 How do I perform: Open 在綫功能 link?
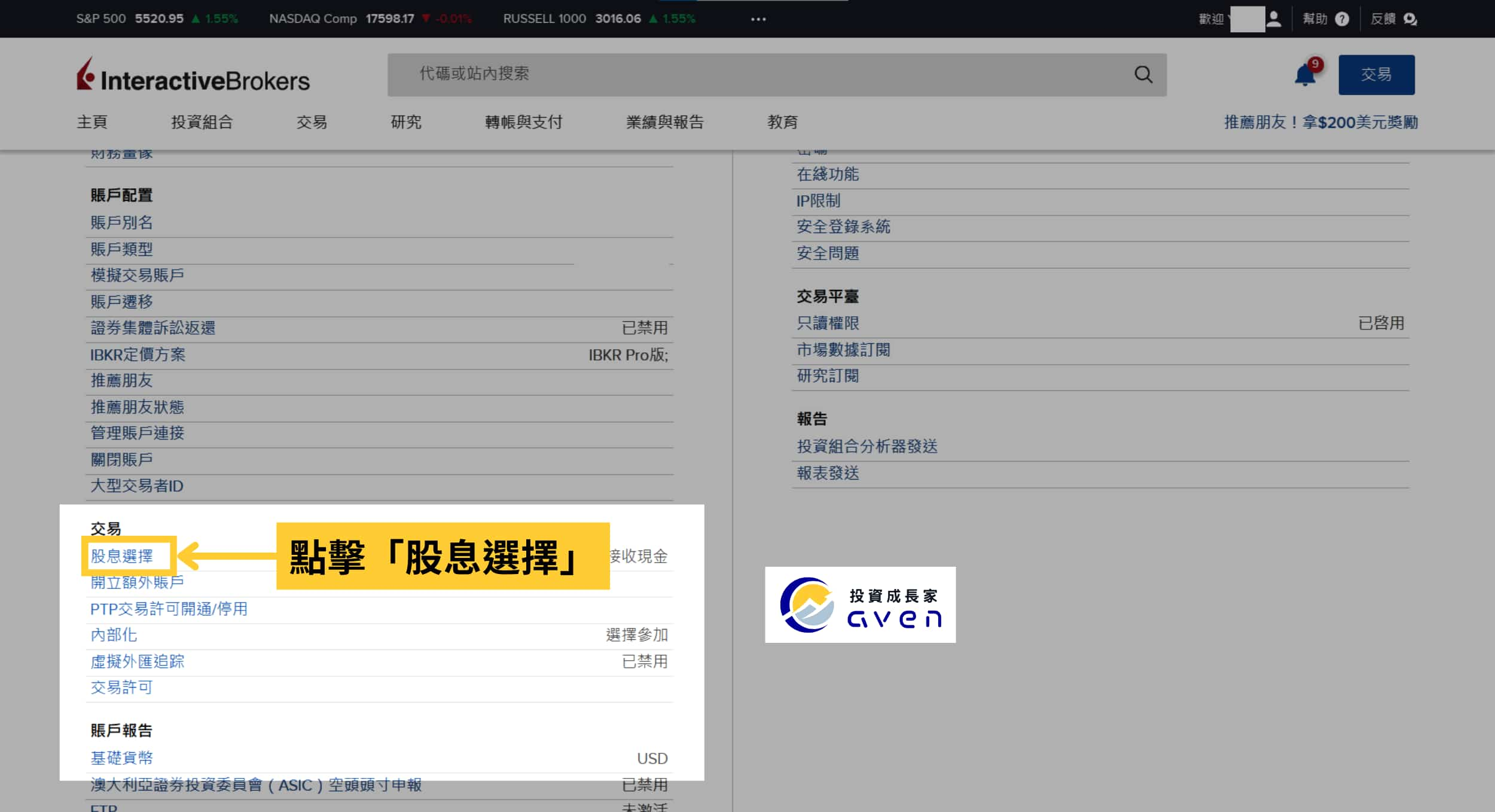[828, 174]
